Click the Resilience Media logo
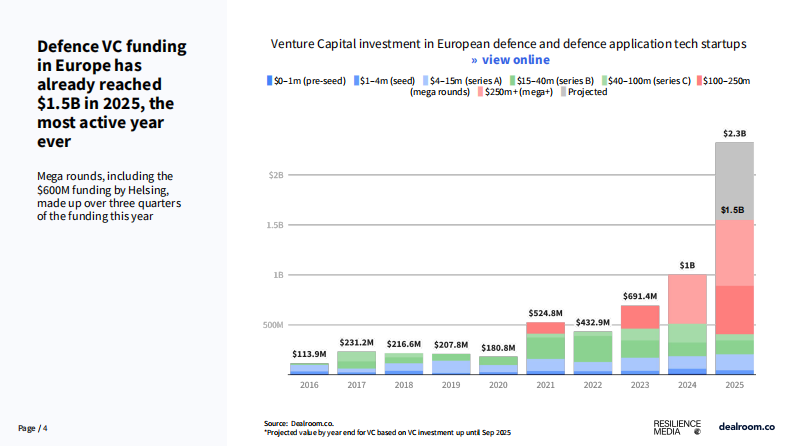The image size is (793, 446). [x=673, y=426]
